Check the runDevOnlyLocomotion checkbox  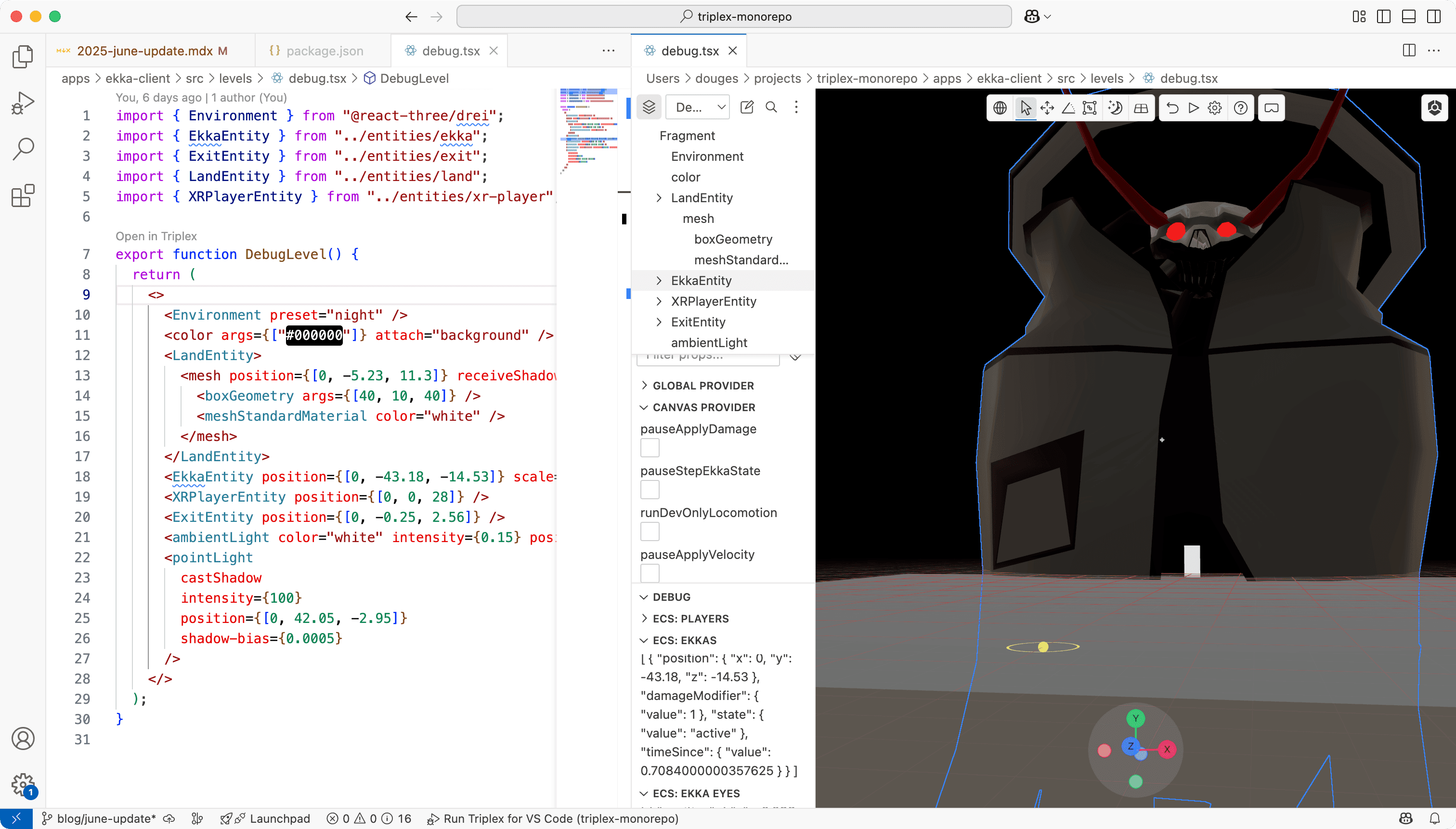(x=650, y=532)
